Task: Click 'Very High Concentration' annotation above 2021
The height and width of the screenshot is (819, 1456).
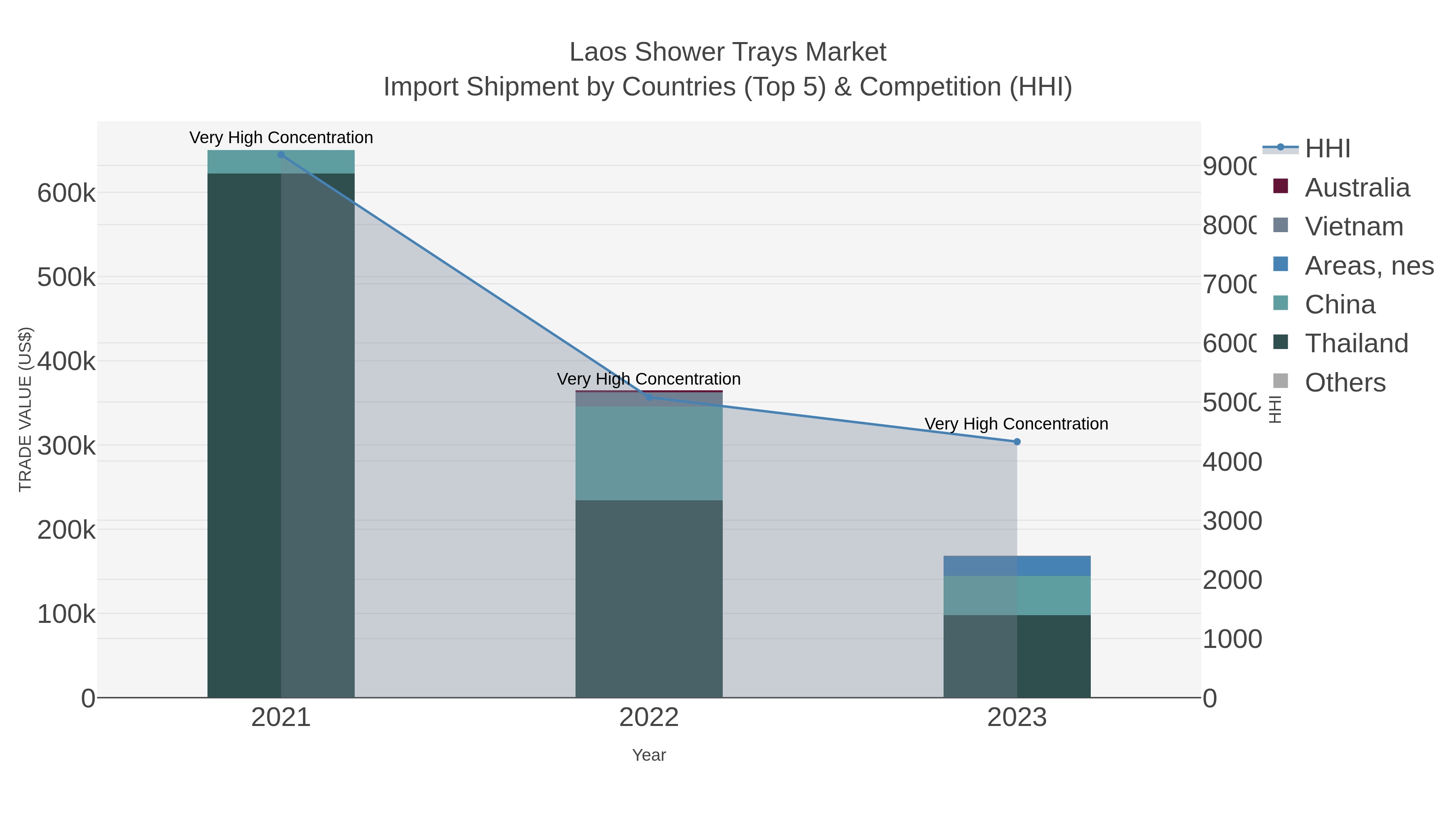Action: [281, 138]
